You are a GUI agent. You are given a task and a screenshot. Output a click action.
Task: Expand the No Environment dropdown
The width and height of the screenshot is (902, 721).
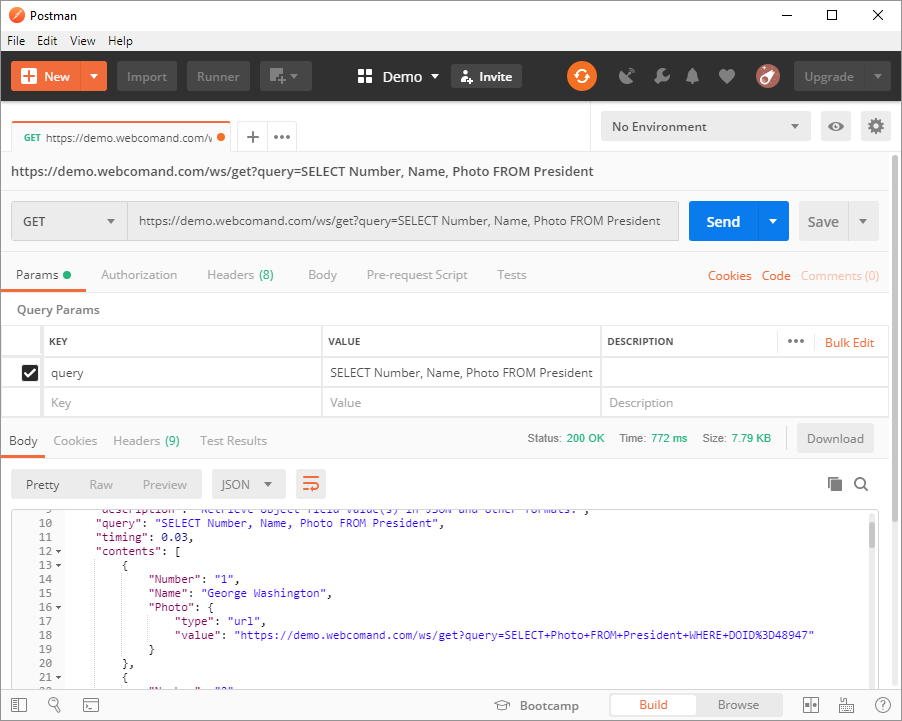[706, 127]
